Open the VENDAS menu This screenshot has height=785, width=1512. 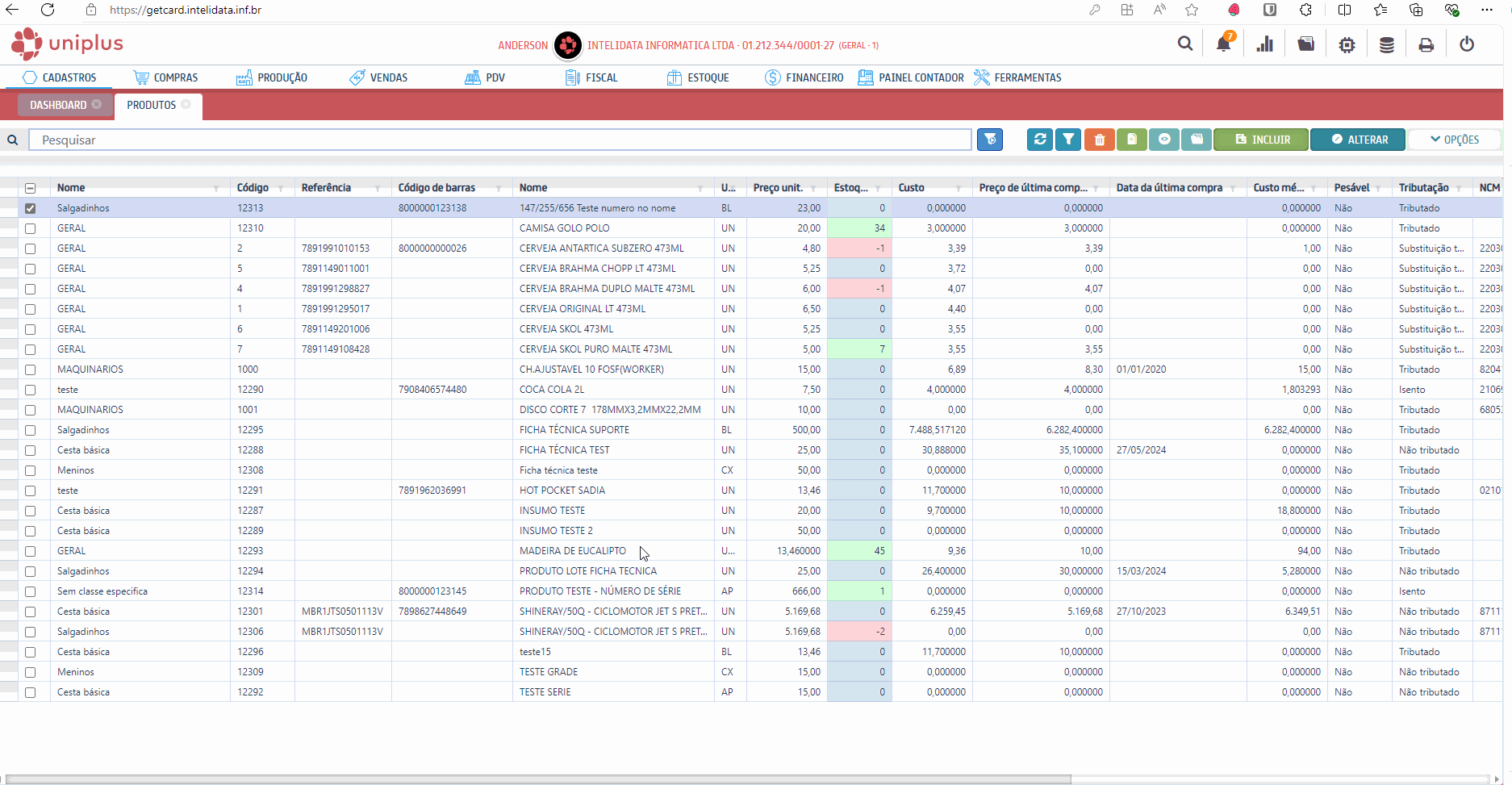tap(378, 77)
